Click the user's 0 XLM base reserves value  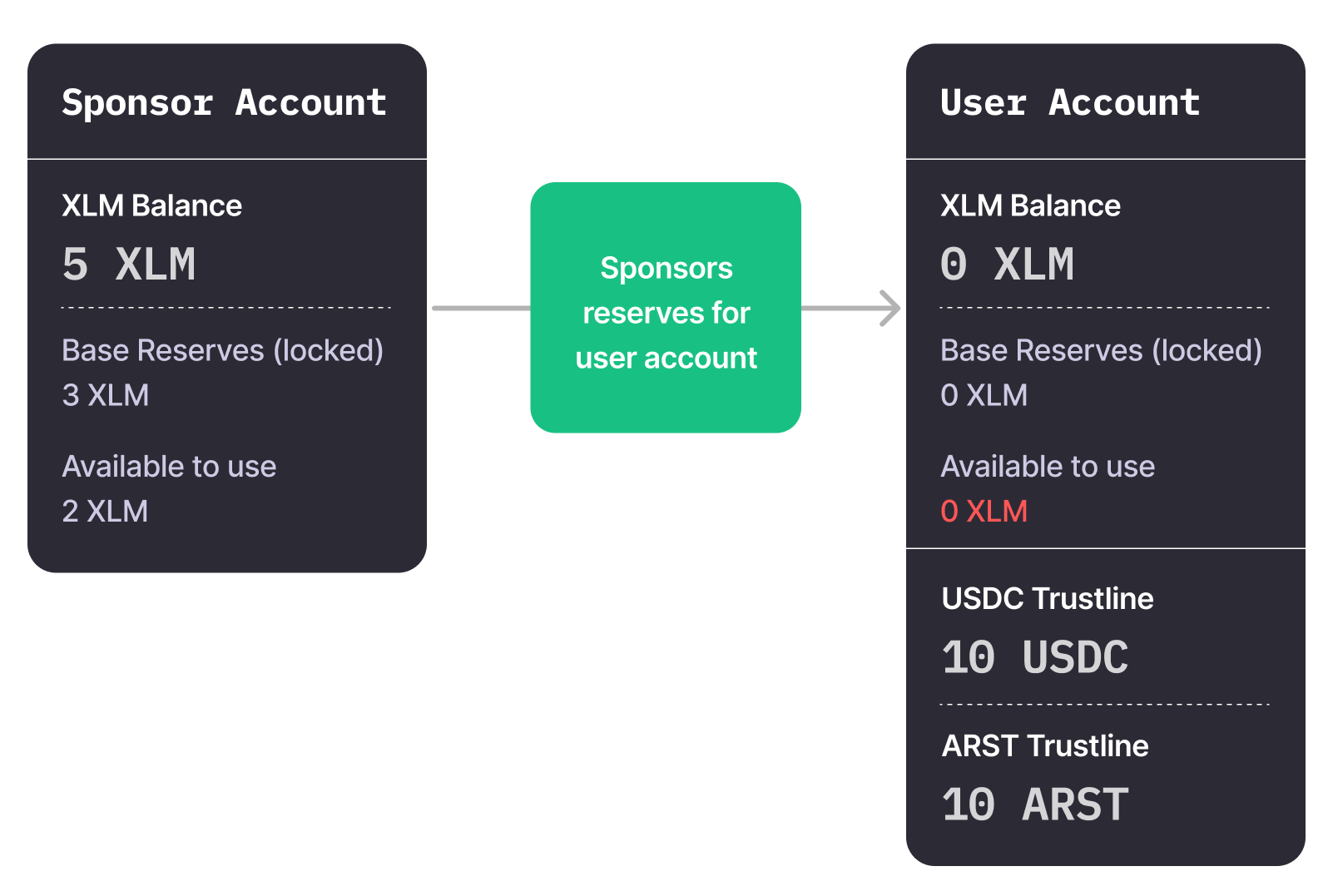click(x=984, y=395)
